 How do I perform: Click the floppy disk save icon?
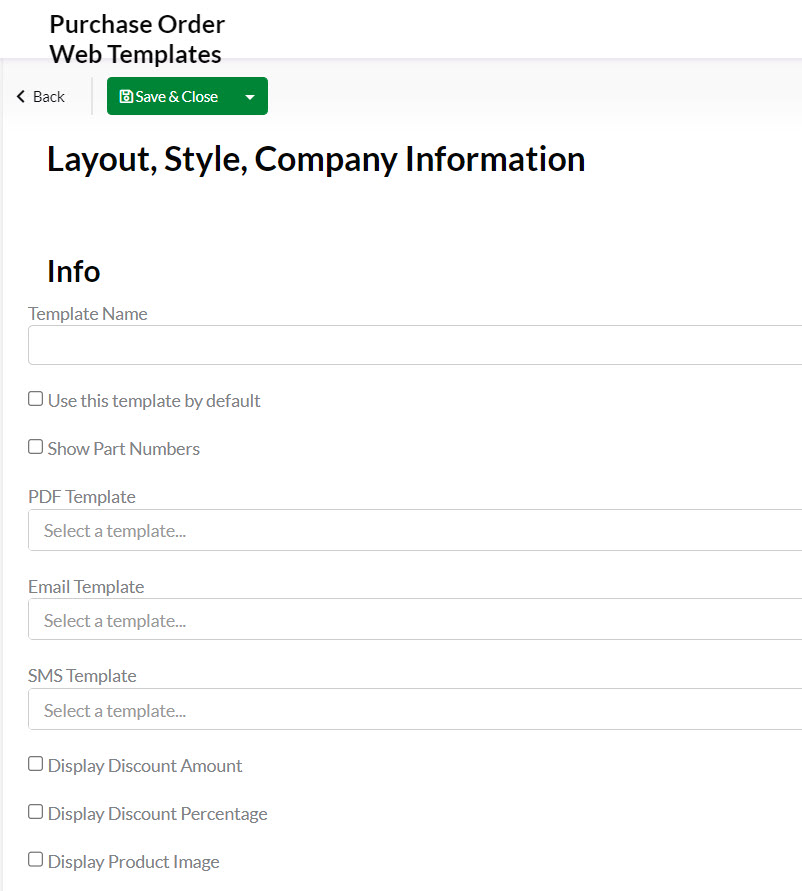(126, 97)
